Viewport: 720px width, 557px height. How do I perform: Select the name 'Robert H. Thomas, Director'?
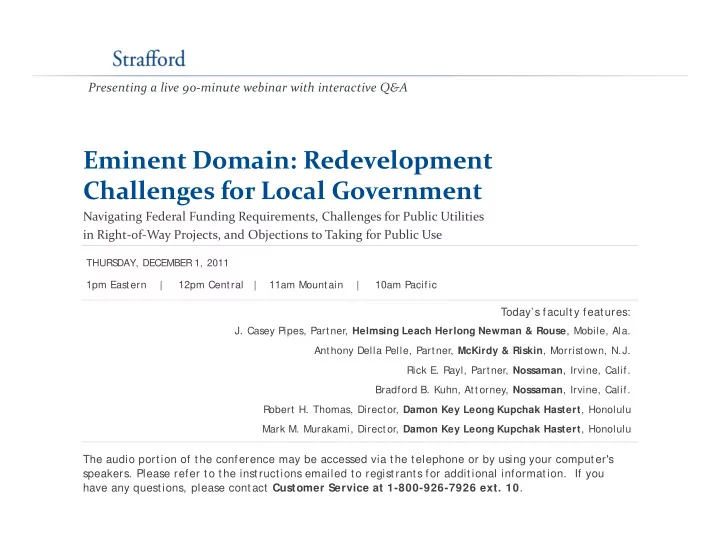pyautogui.click(x=330, y=409)
